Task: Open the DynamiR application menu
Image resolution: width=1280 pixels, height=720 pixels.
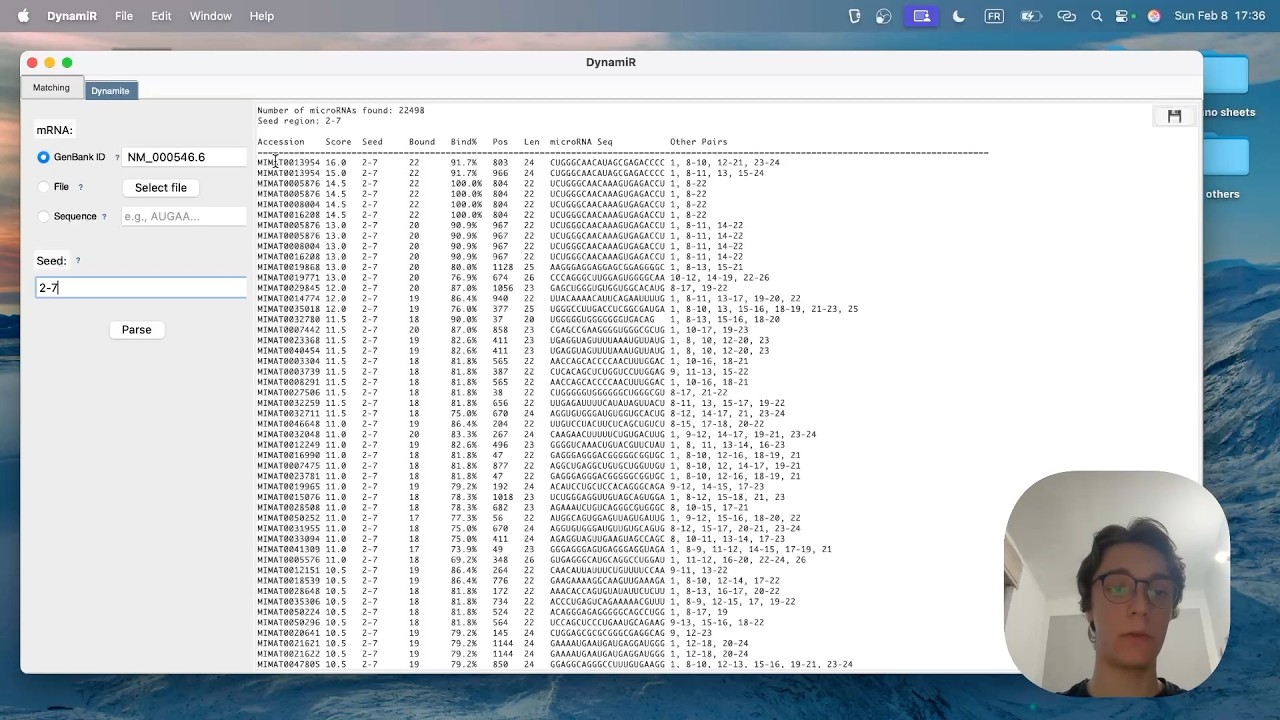Action: click(72, 16)
